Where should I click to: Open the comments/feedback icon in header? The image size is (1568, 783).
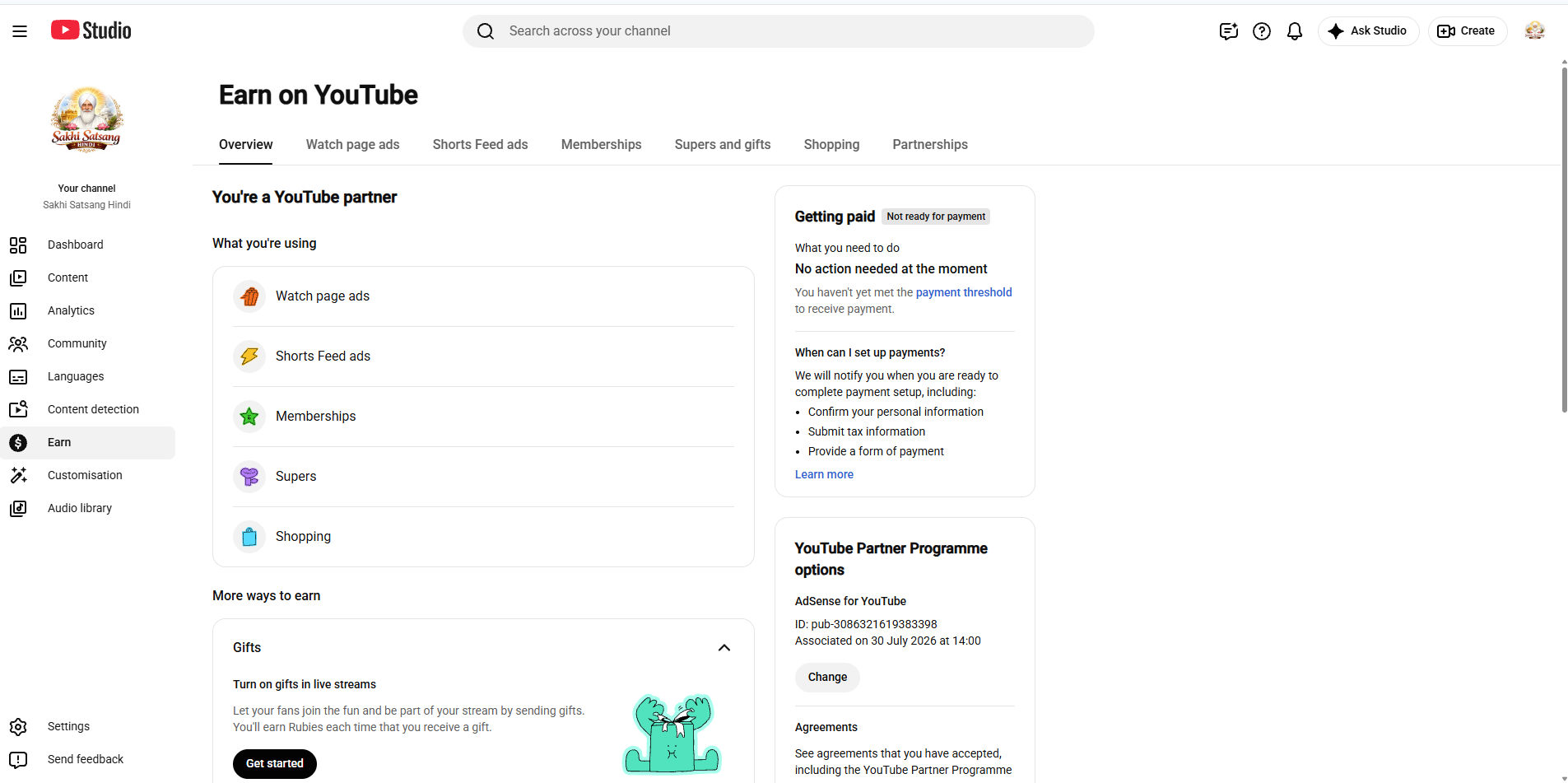[x=1229, y=31]
